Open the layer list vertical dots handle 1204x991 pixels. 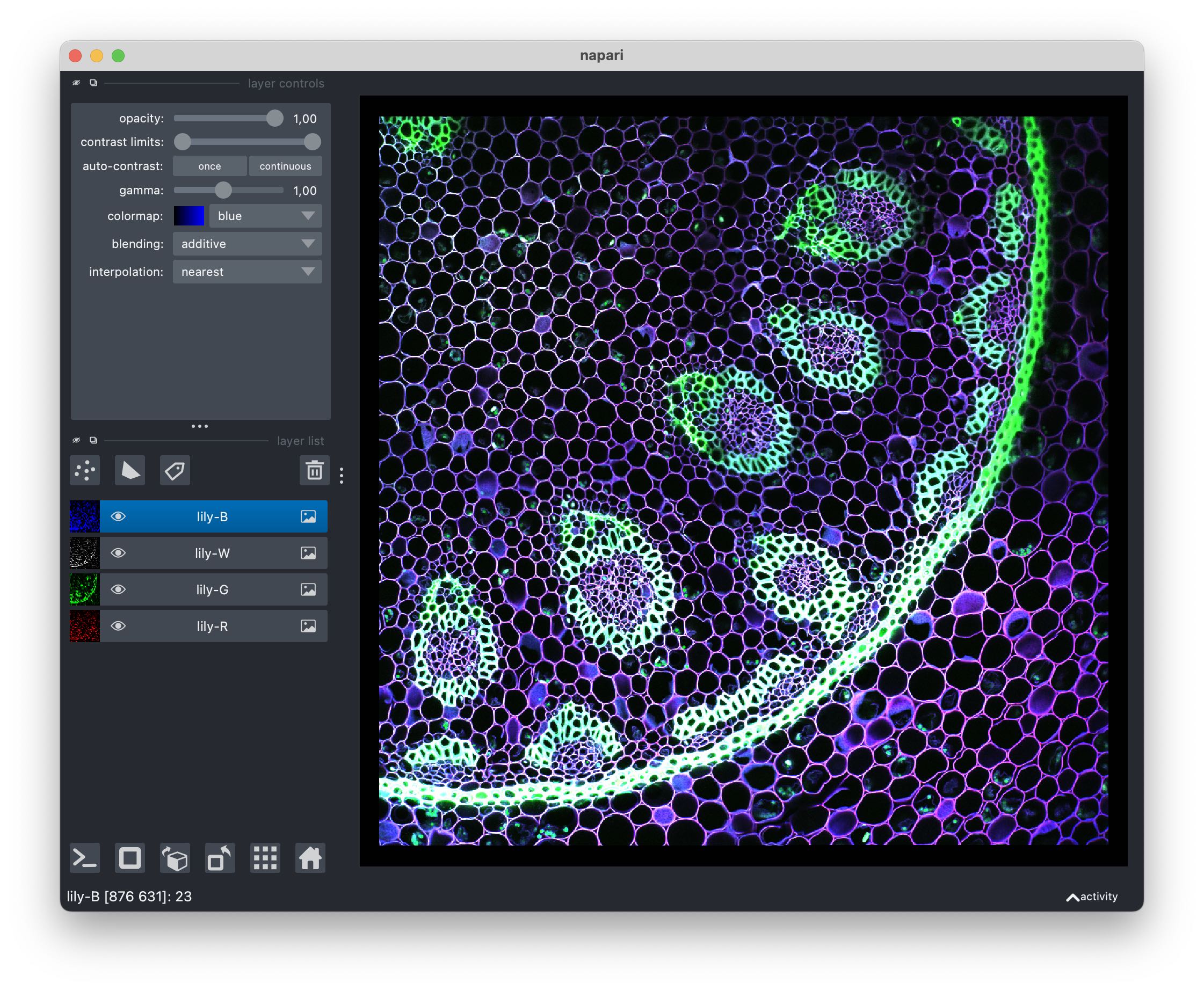coord(342,476)
